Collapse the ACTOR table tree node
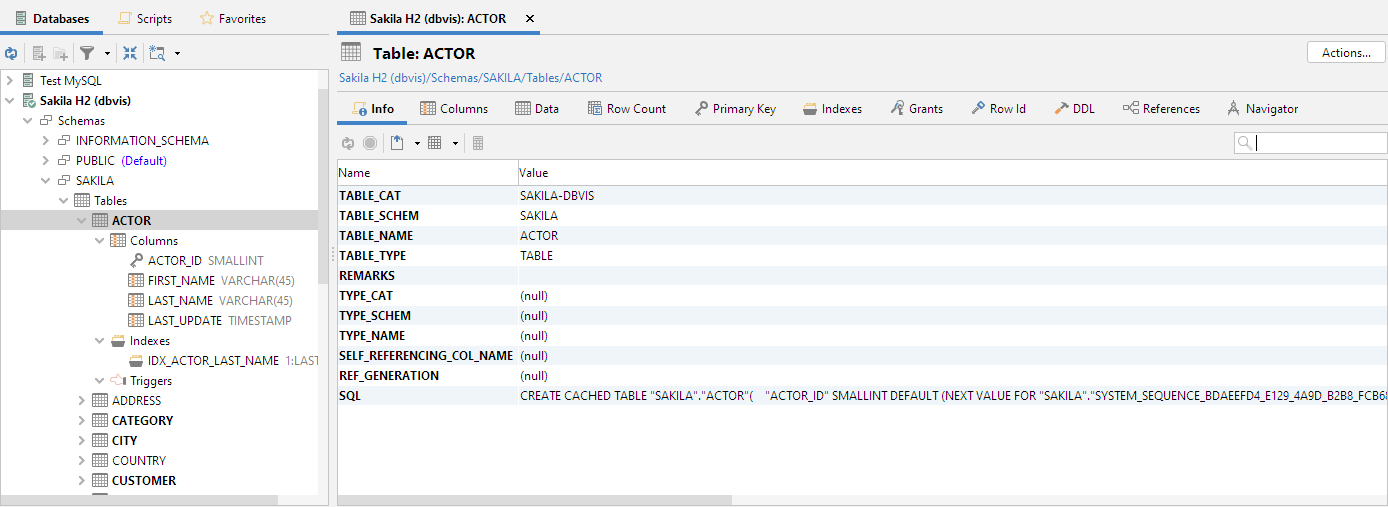 [82, 220]
